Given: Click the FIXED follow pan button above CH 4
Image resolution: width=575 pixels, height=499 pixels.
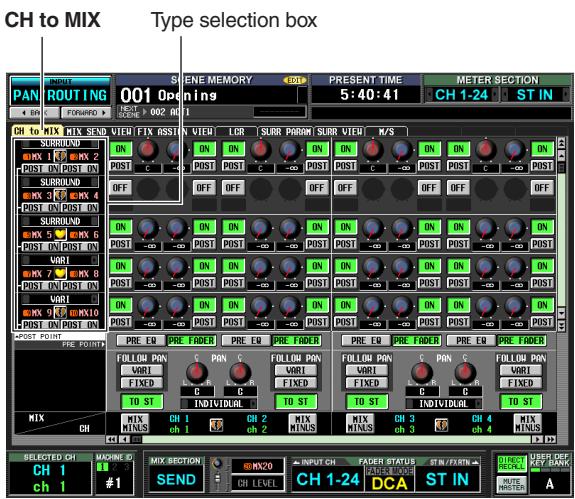Looking at the screenshot, I should (x=521, y=383).
